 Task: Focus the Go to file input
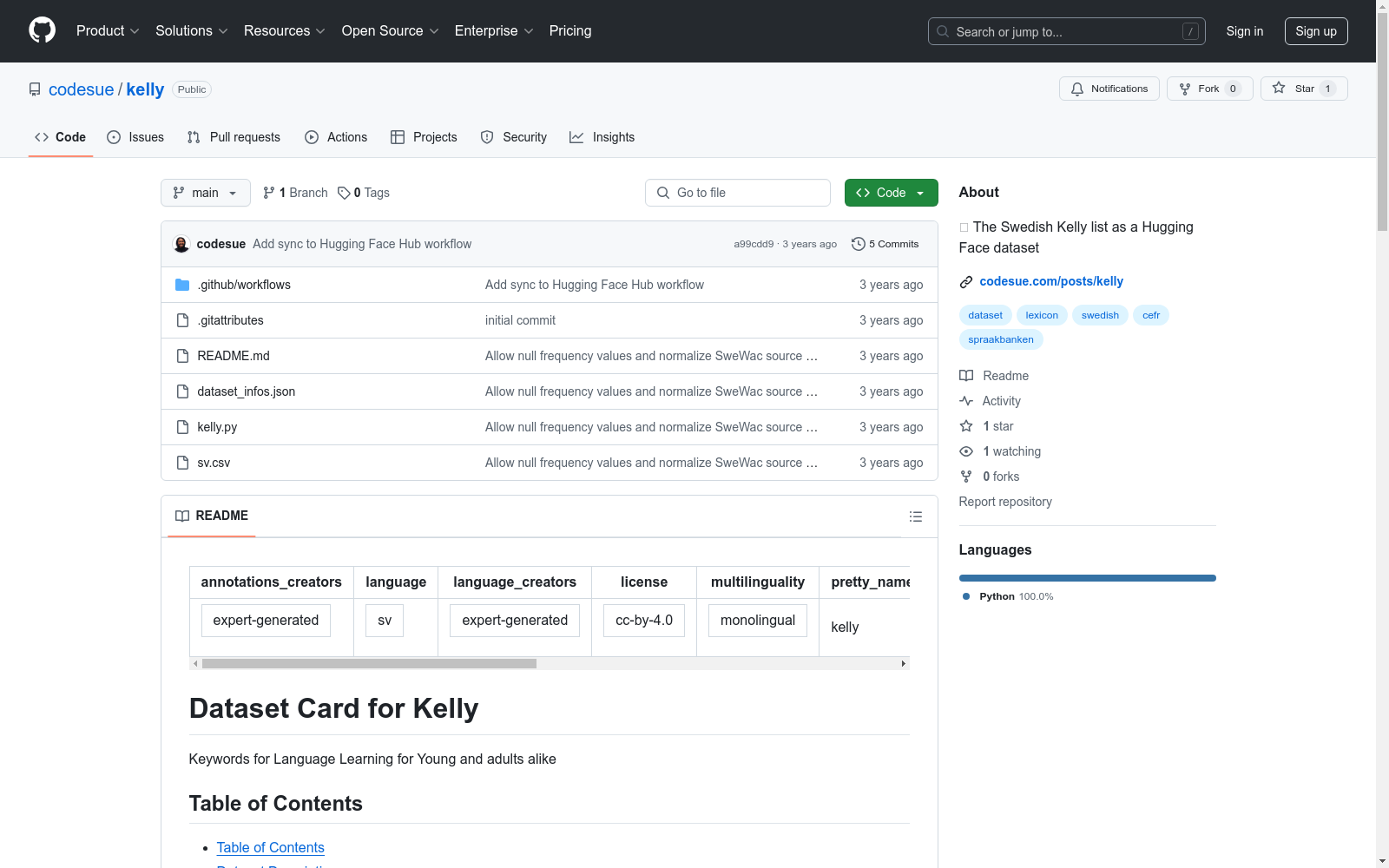tap(738, 193)
